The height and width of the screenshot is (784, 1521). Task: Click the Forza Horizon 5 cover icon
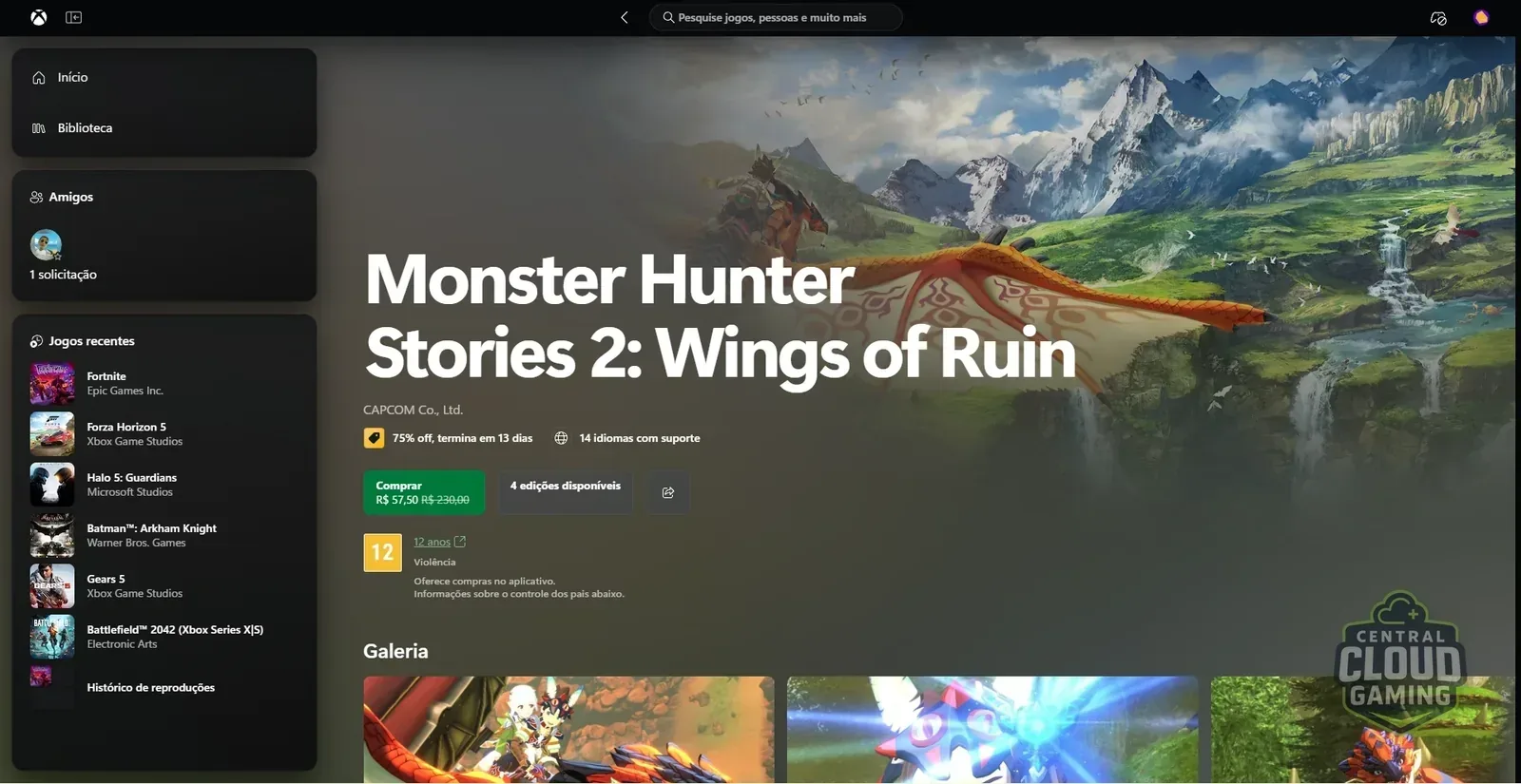coord(52,433)
